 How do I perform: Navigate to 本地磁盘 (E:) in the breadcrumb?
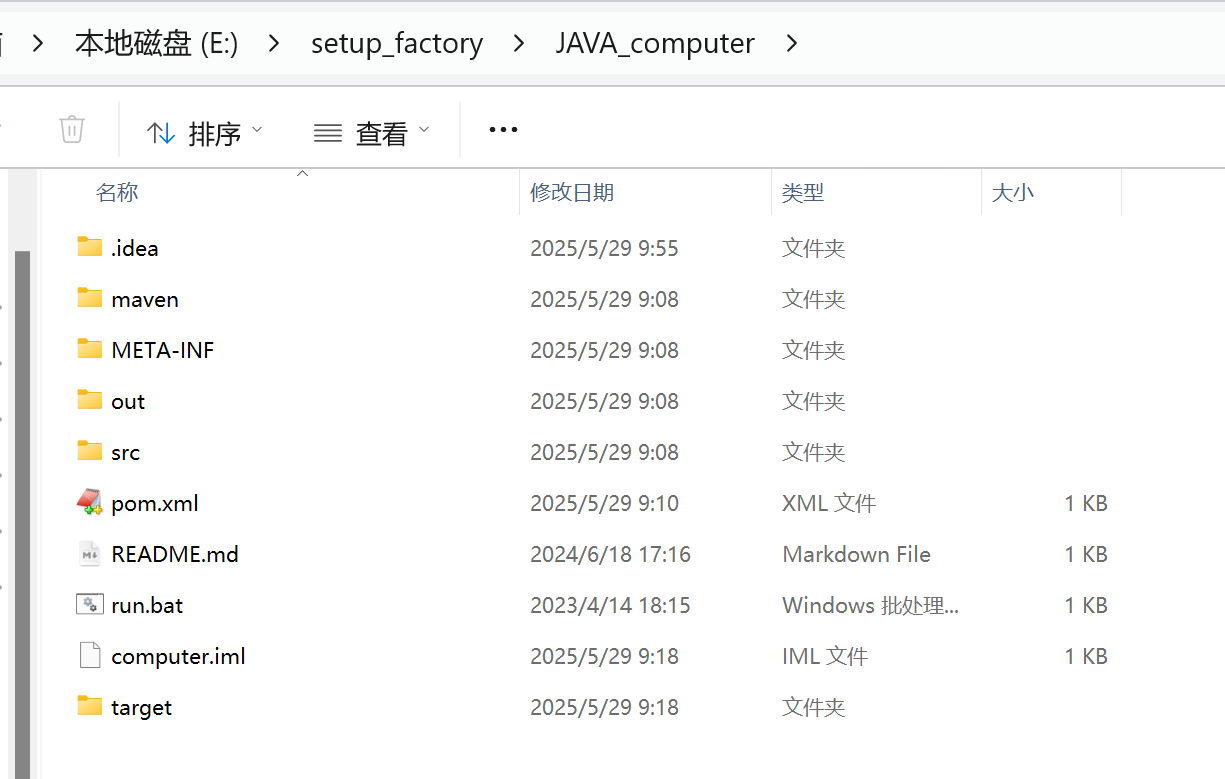(x=156, y=43)
